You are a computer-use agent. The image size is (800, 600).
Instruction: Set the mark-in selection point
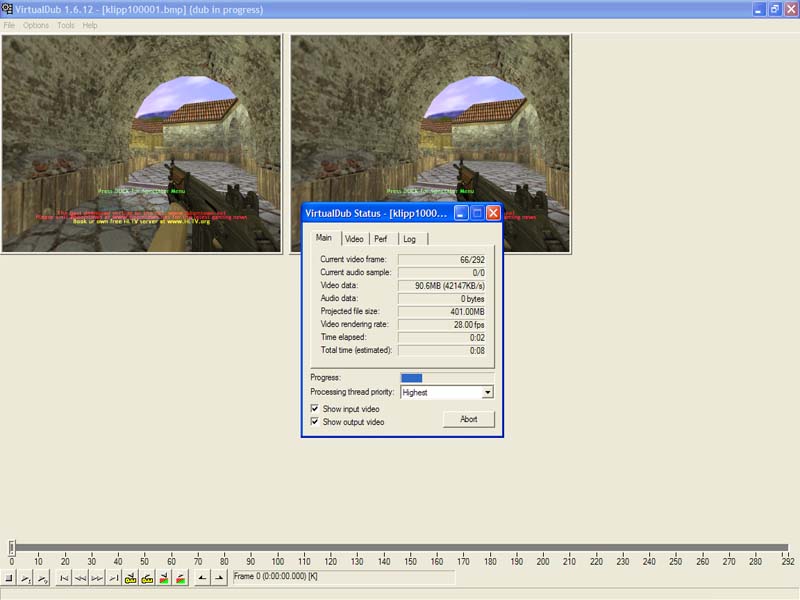[203, 578]
